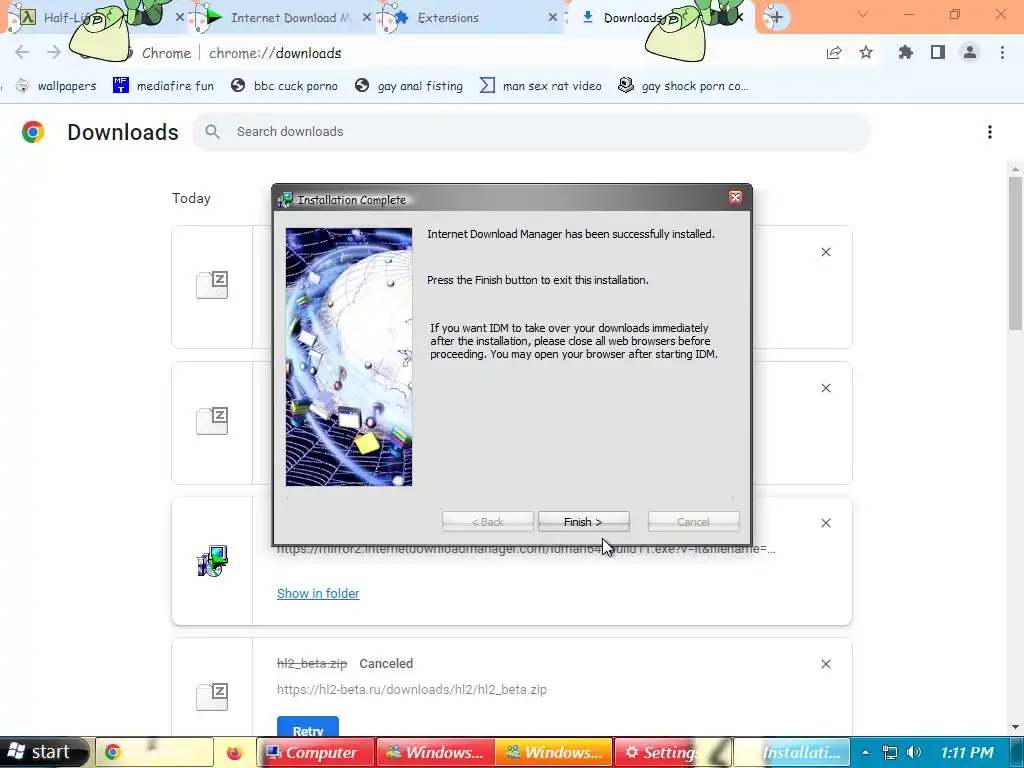
Task: Open the Downloads page more-actions menu
Action: pos(990,132)
